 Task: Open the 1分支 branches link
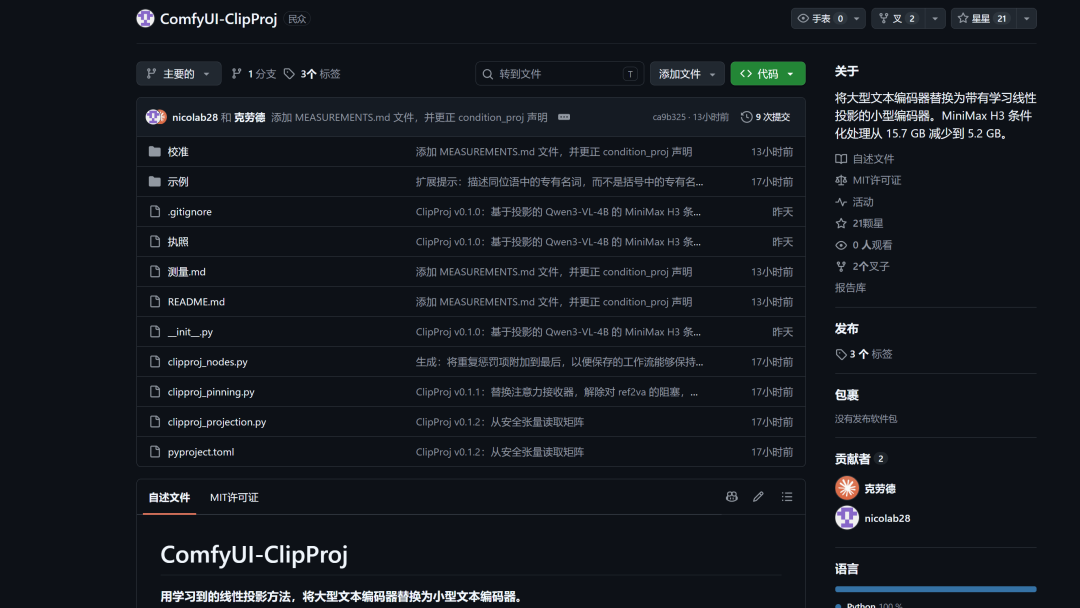point(253,74)
